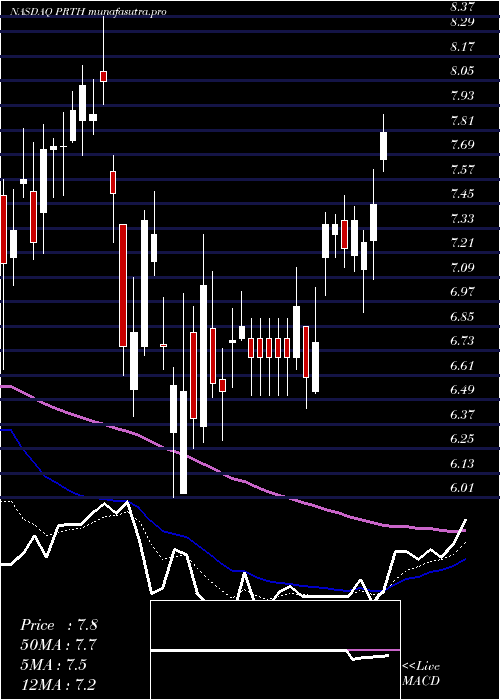Click the 7.09 price axis label
Viewport: 500px width, 700px height.
[x=464, y=267]
